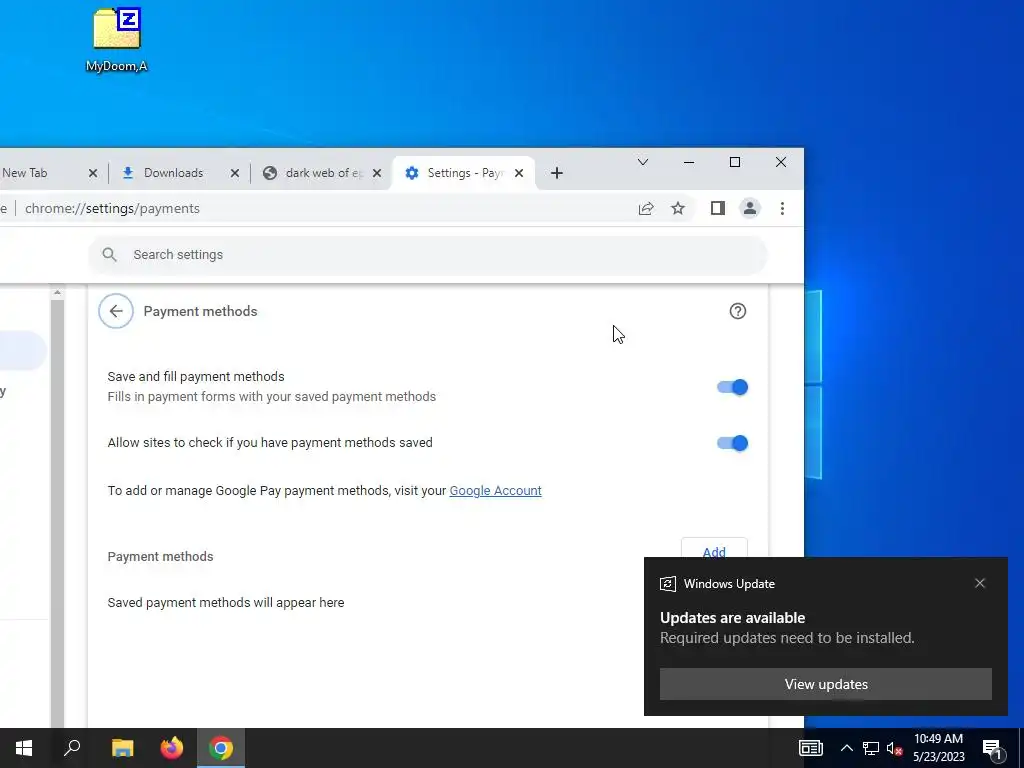Click the globe icon on dark web tab
This screenshot has height=768, width=1024.
click(270, 173)
